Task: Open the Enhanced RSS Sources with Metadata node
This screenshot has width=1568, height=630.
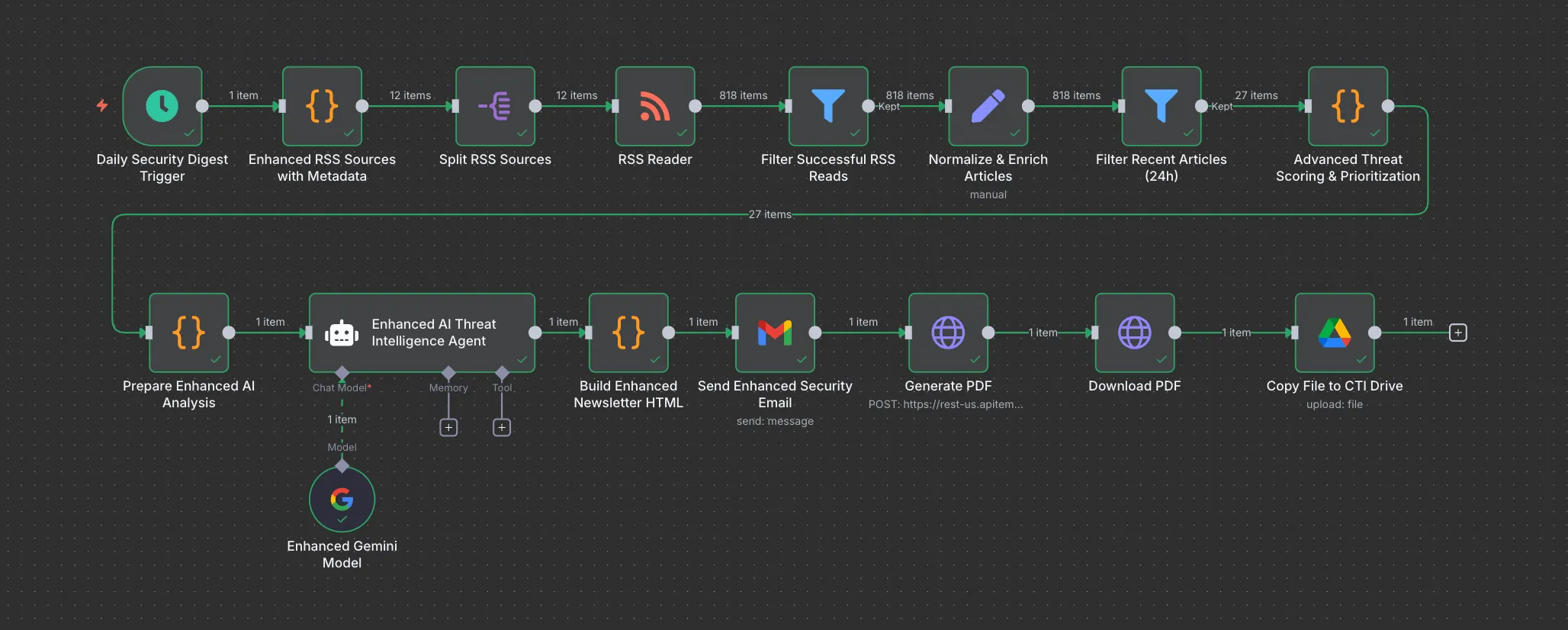Action: click(x=322, y=106)
